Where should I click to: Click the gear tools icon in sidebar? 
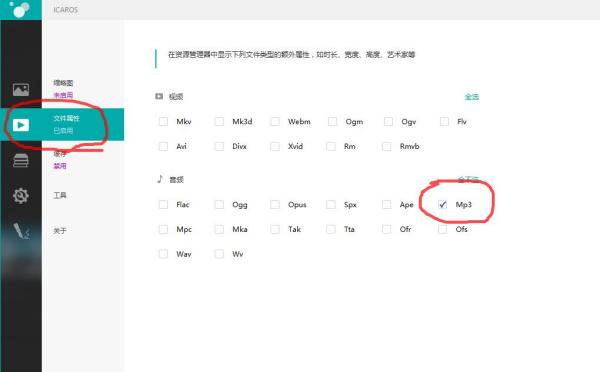point(21,196)
